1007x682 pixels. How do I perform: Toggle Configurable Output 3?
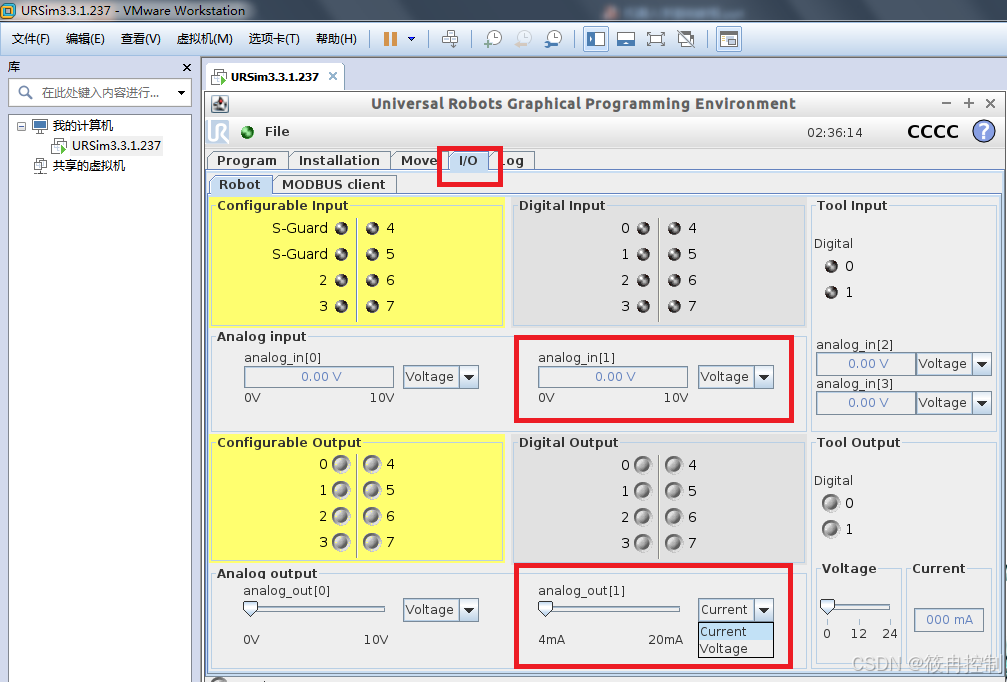(341, 543)
